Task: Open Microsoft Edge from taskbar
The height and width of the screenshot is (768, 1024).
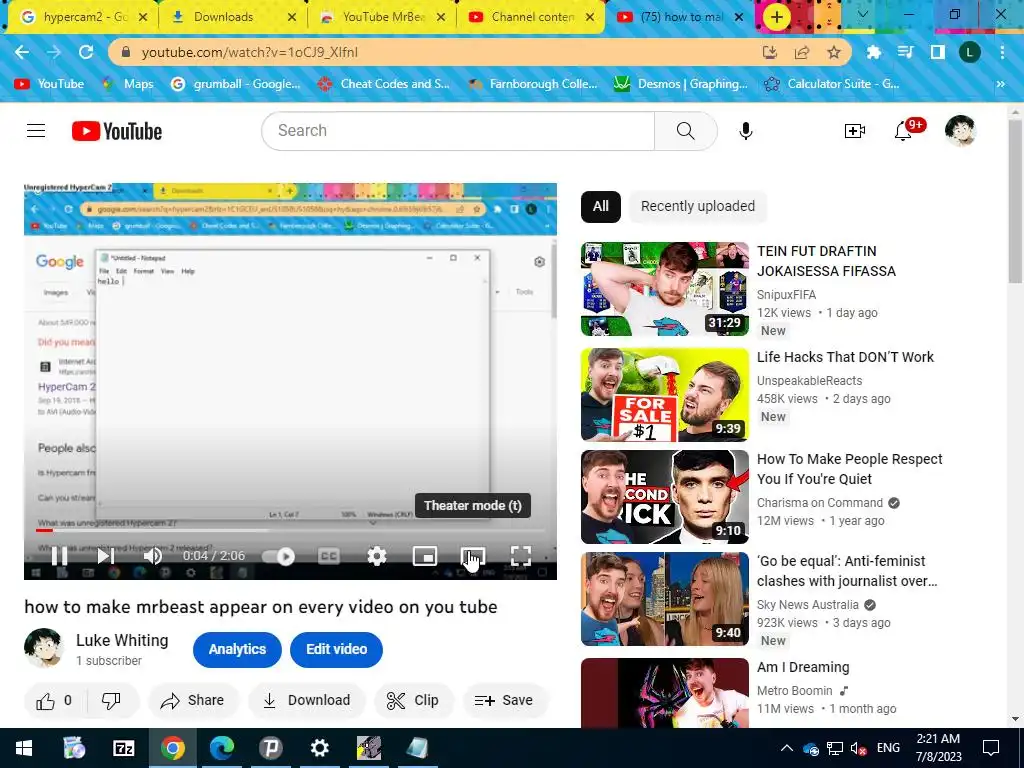Action: pyautogui.click(x=221, y=748)
